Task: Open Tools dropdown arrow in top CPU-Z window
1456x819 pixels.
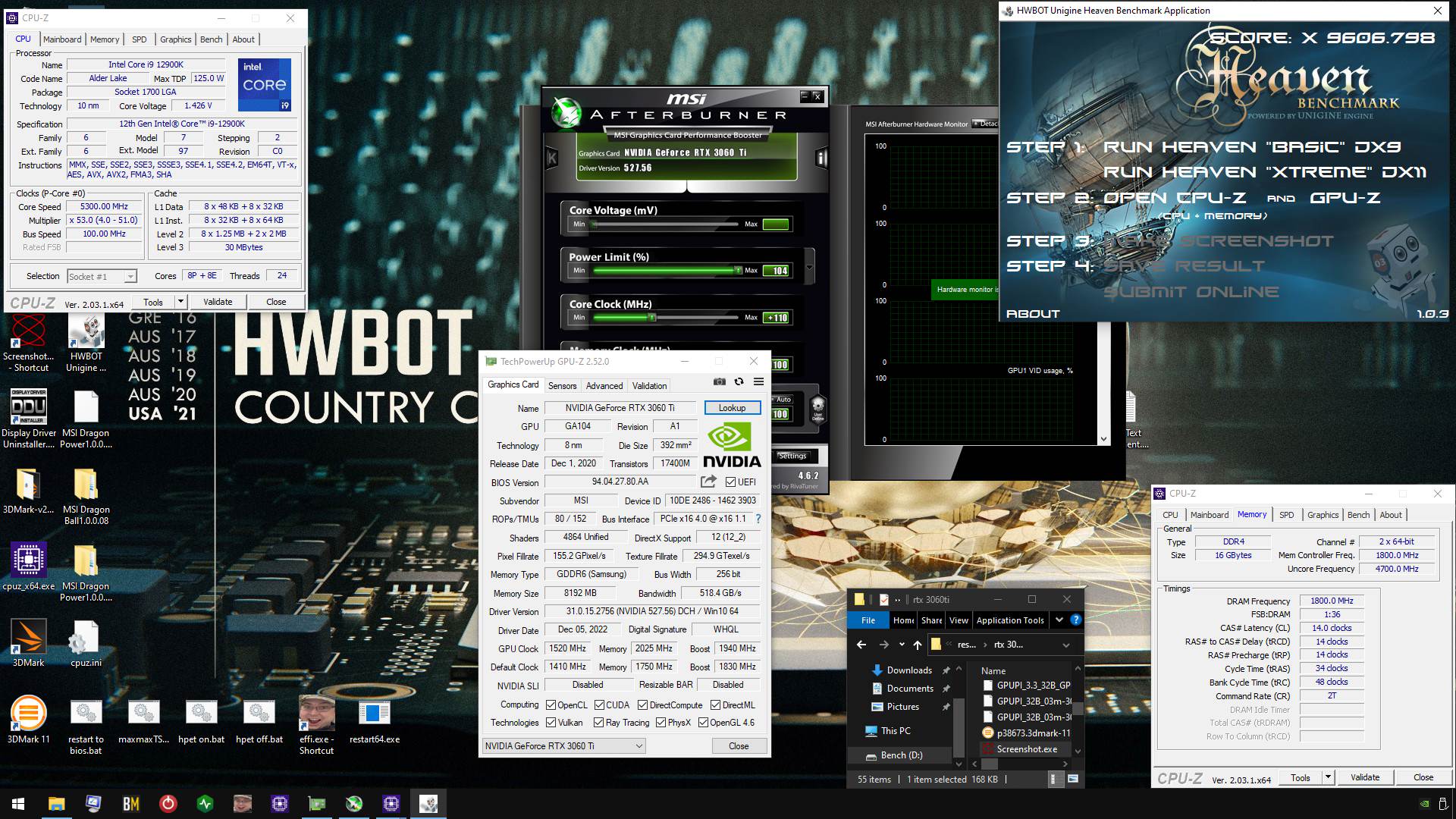Action: pos(180,302)
